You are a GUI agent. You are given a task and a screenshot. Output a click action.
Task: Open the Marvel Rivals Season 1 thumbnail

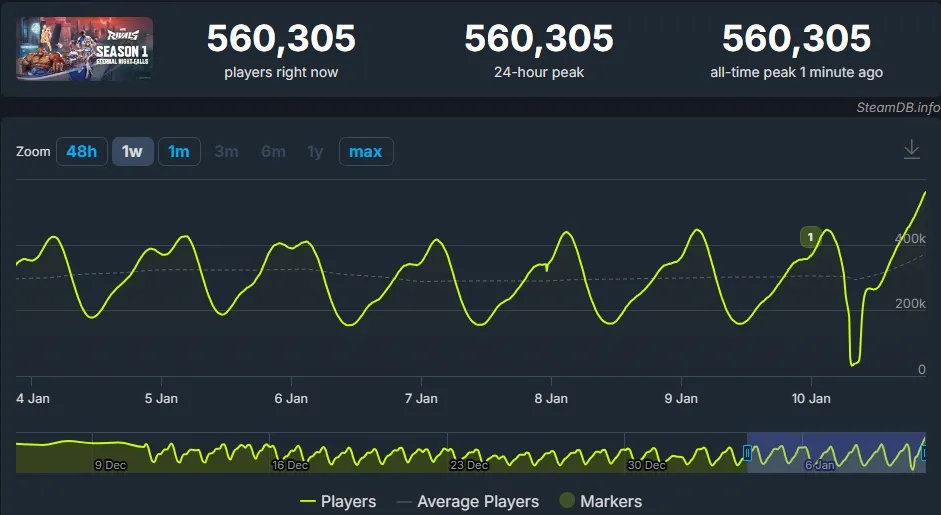(85, 48)
